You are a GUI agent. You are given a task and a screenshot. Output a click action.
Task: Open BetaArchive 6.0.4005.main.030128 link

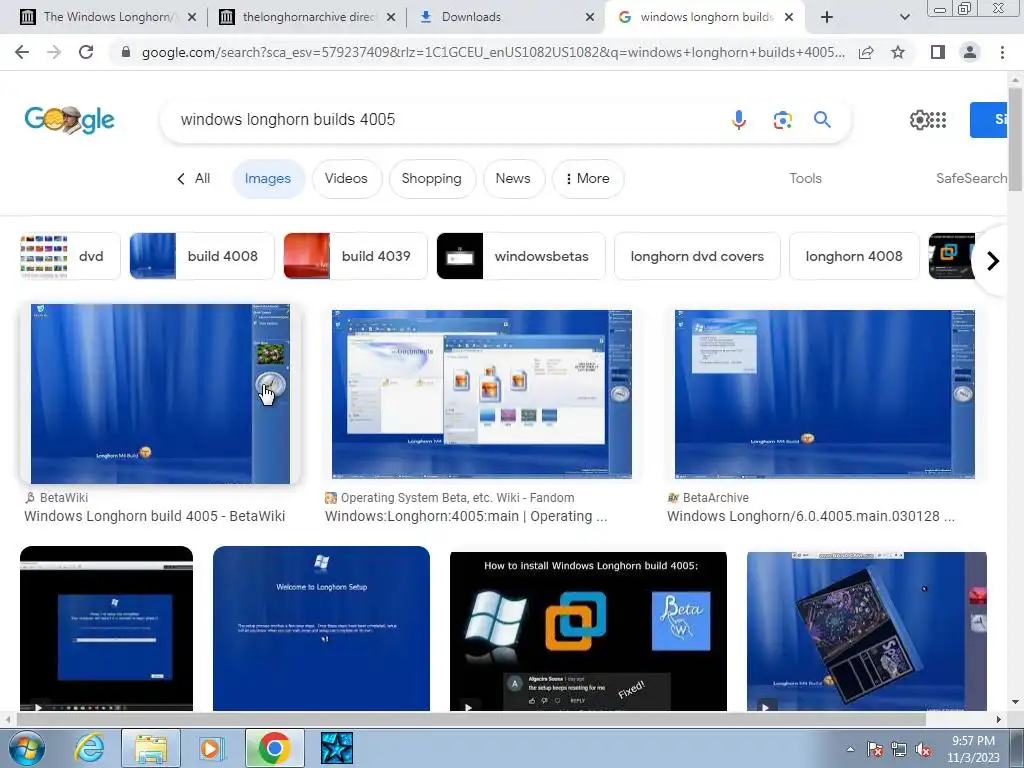[x=810, y=516]
